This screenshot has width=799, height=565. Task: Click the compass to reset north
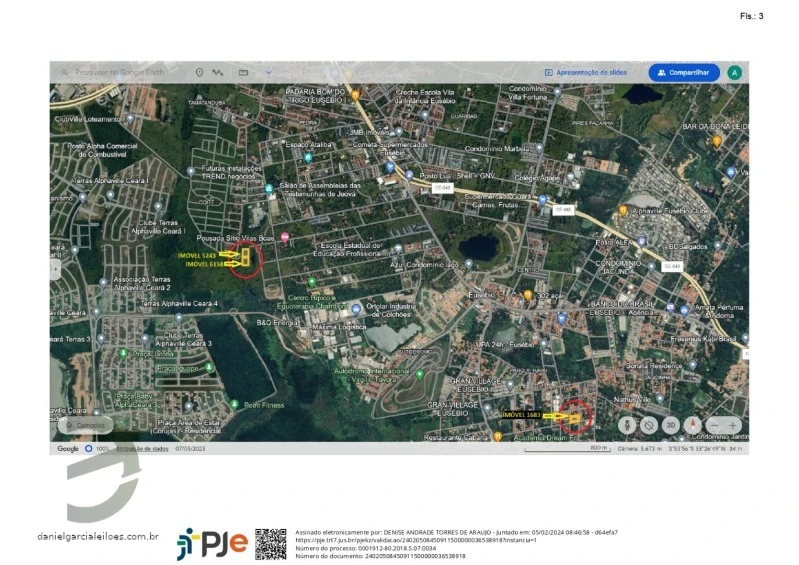[x=693, y=425]
